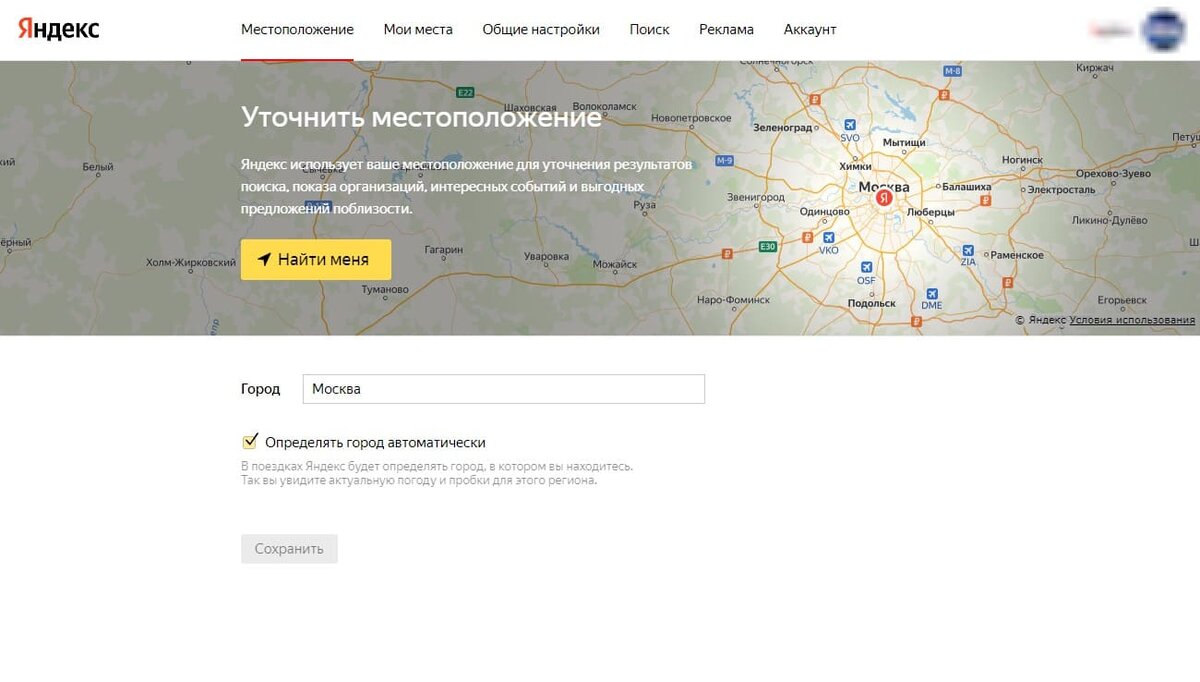The height and width of the screenshot is (682, 1200).
Task: Click the OSF airport icon on map
Action: pos(866,268)
